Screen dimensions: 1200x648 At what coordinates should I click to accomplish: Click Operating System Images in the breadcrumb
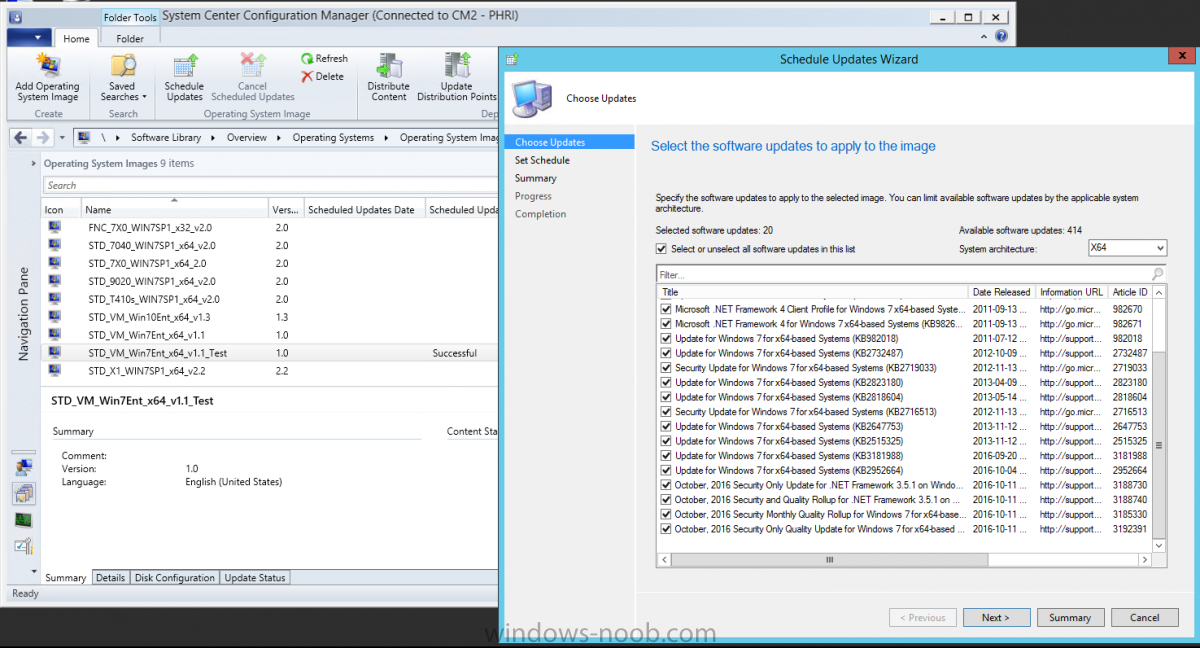click(x=448, y=138)
